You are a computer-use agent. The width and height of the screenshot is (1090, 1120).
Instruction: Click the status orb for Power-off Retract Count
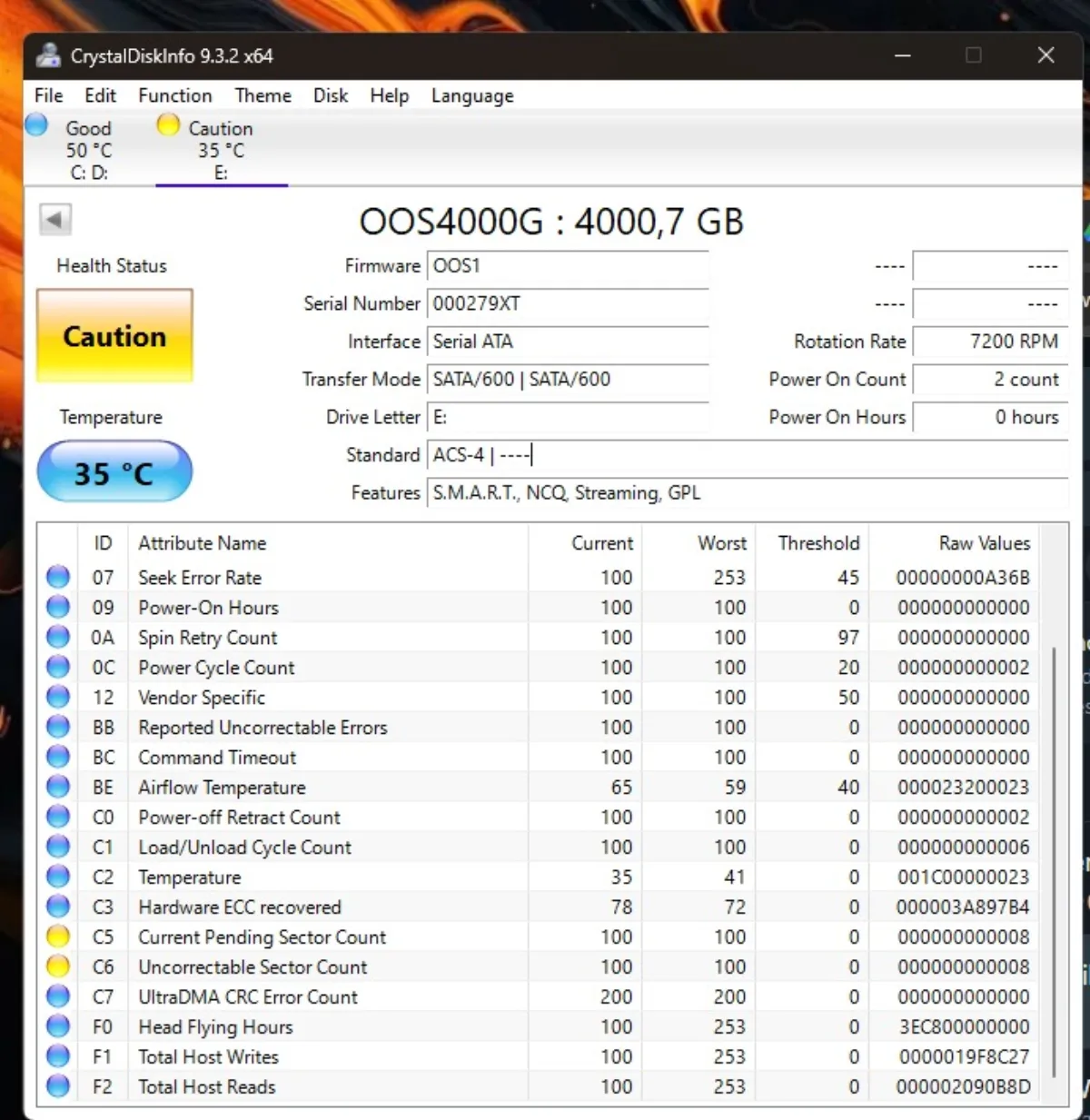point(58,817)
